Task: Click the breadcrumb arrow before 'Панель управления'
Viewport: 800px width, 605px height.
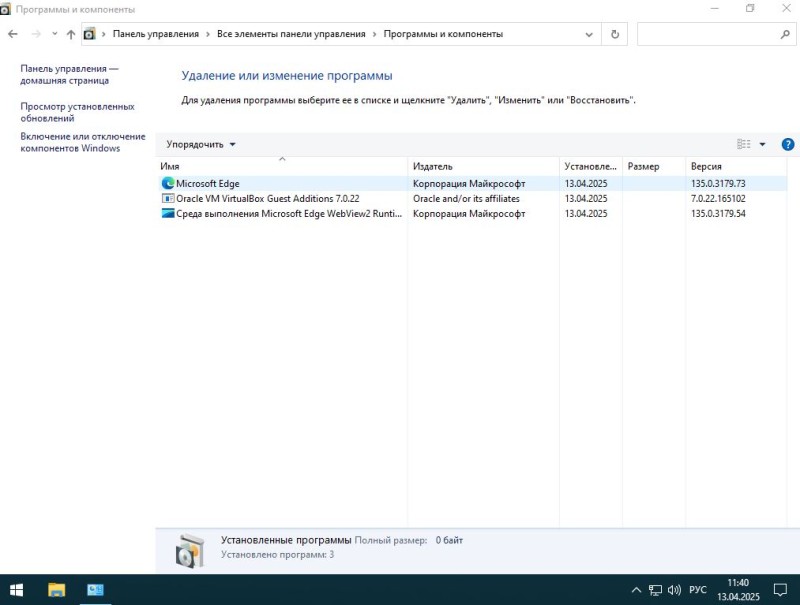Action: (x=104, y=34)
